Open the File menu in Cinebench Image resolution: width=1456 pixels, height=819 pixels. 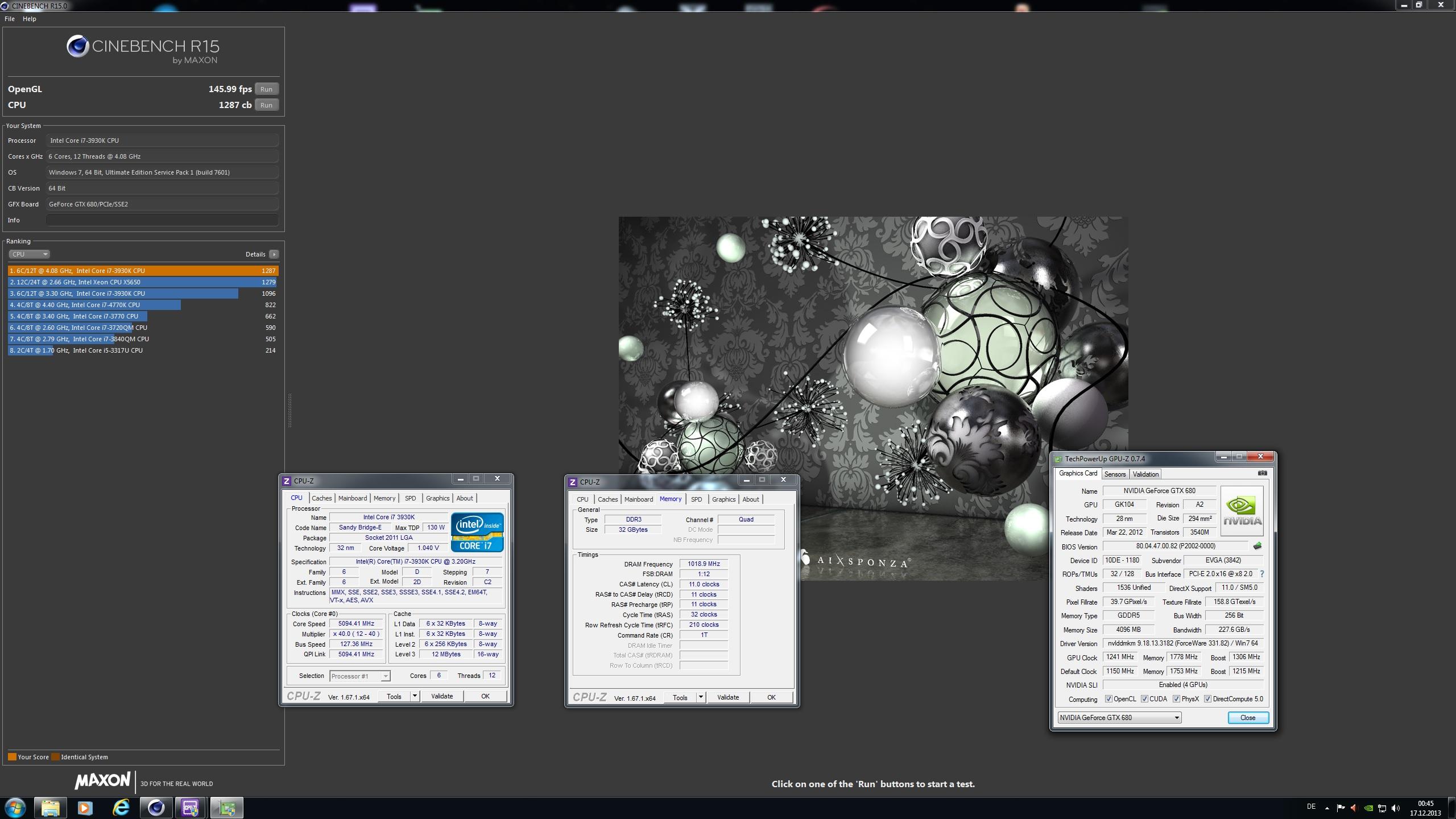(10, 19)
